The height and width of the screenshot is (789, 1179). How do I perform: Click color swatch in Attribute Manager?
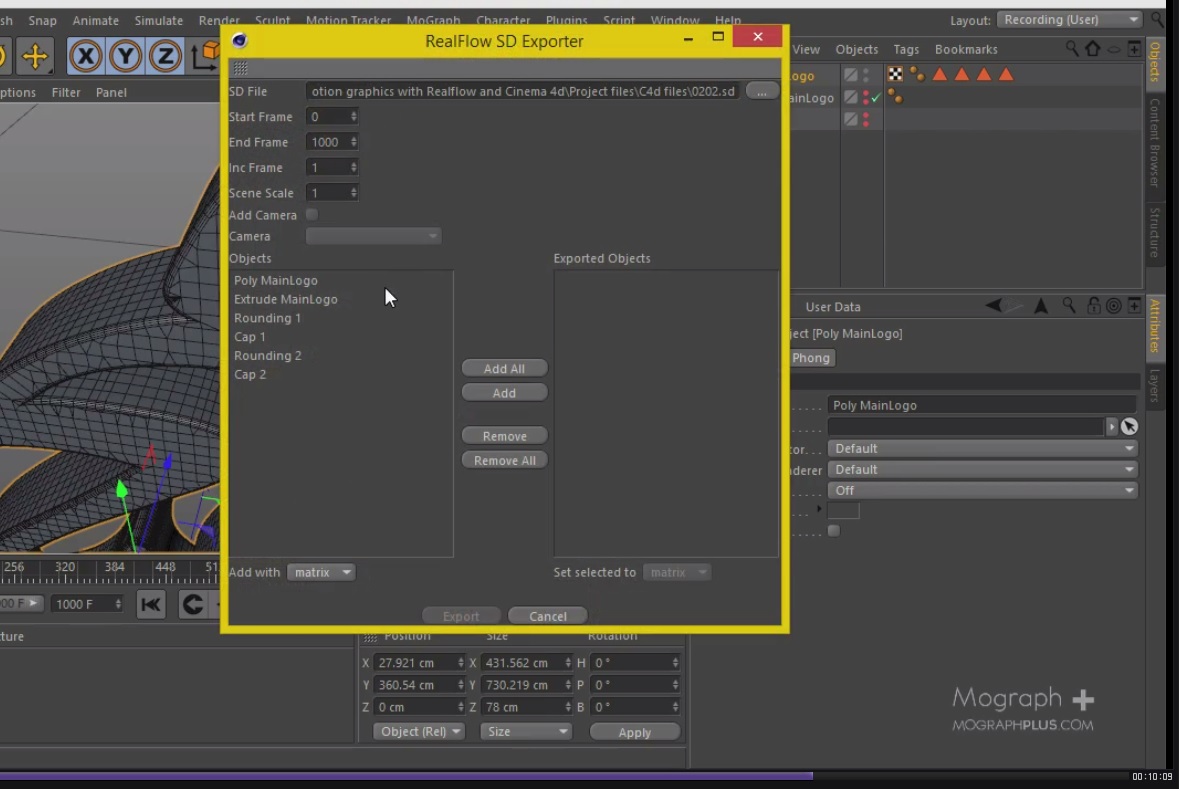coord(843,511)
